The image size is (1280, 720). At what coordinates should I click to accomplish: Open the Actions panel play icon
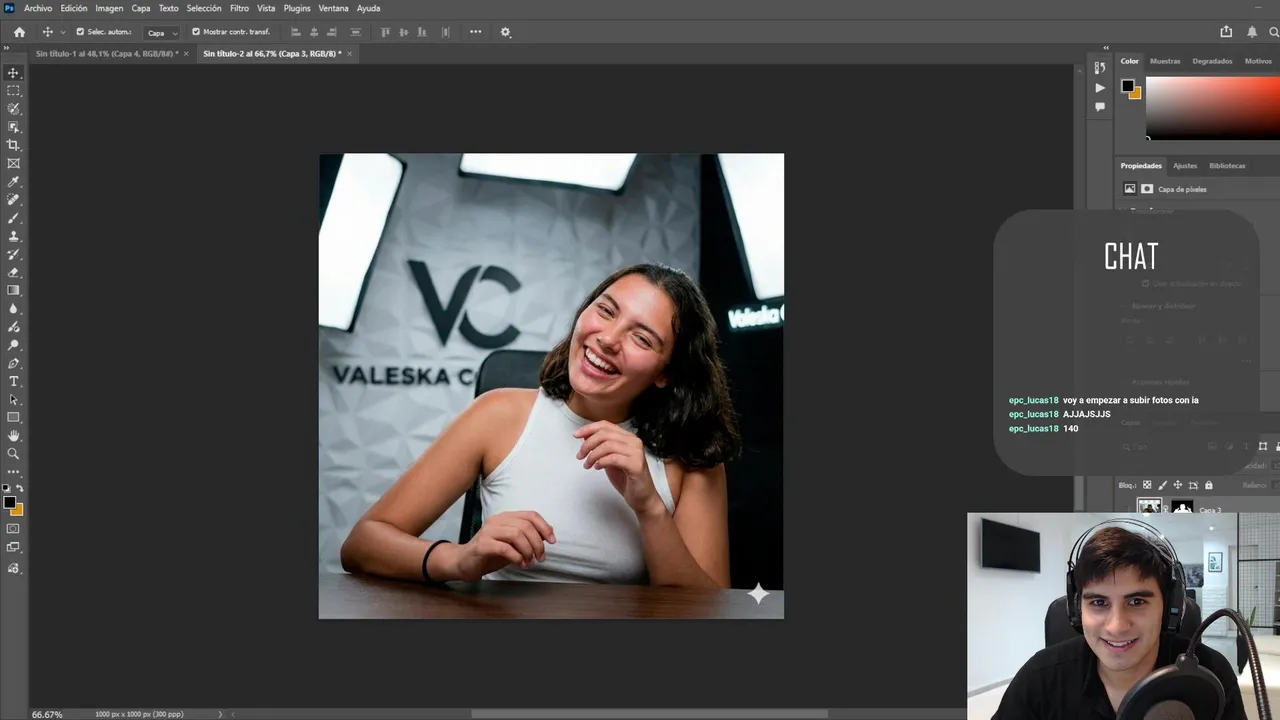[x=1100, y=88]
